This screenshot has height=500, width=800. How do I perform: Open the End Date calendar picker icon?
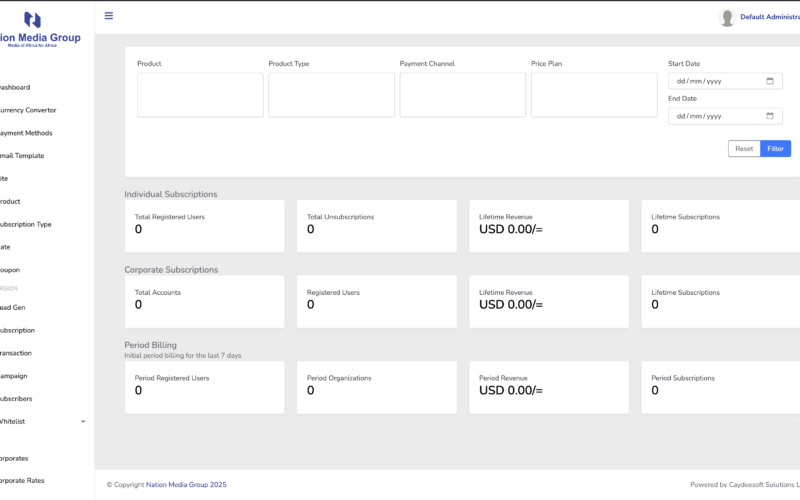pos(770,116)
